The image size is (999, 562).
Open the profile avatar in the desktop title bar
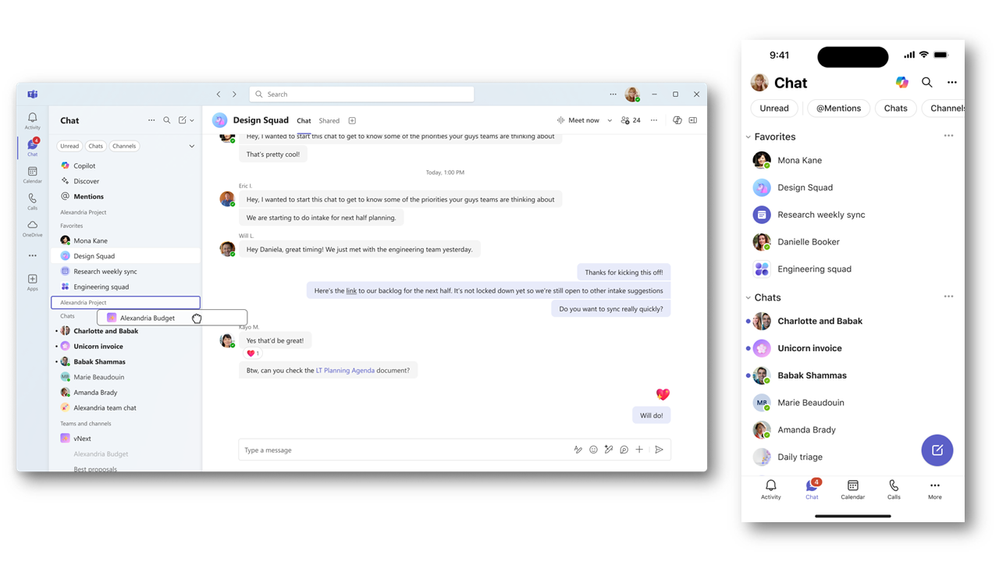pyautogui.click(x=632, y=94)
